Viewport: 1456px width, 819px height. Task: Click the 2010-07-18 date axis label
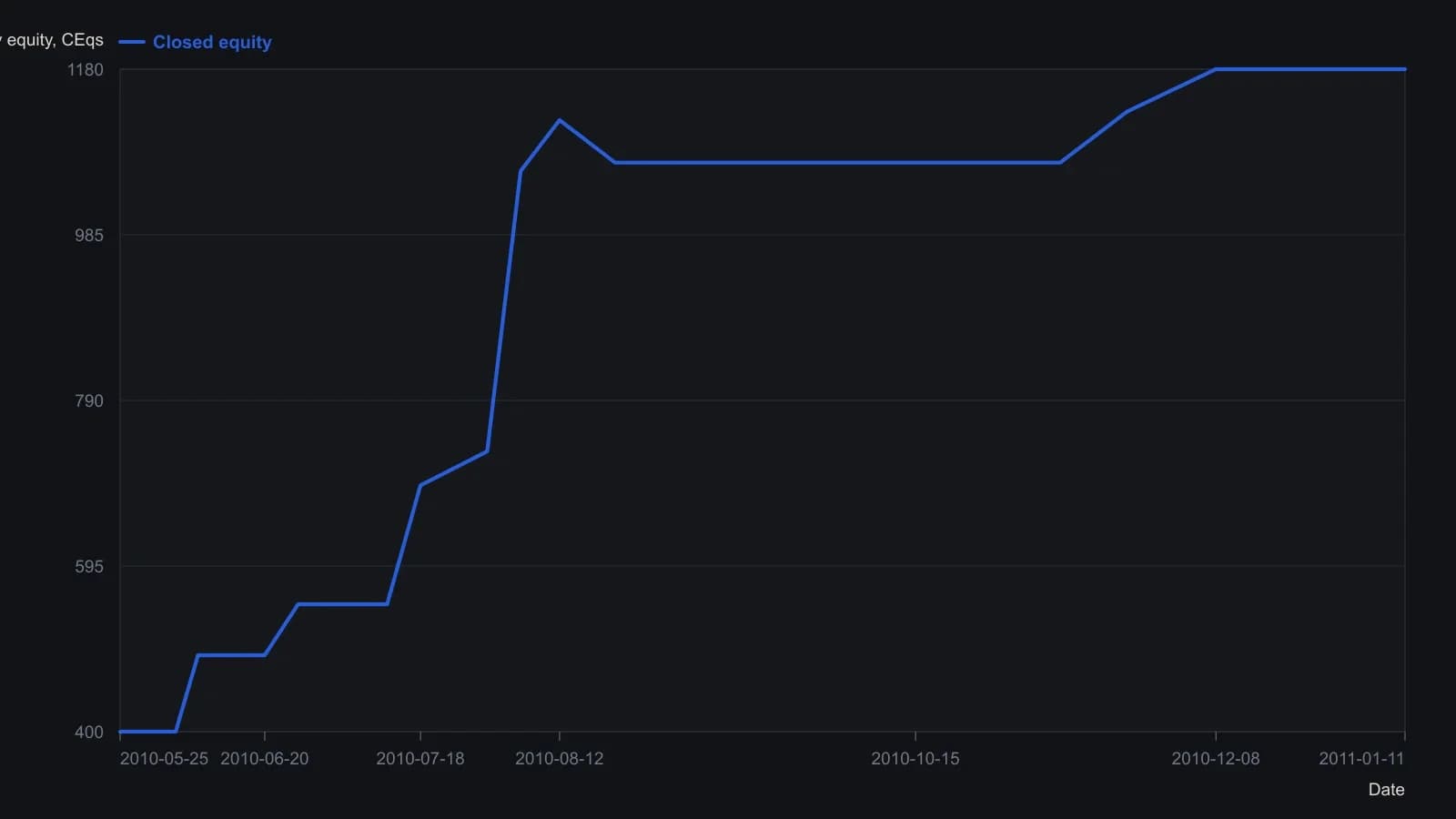pyautogui.click(x=420, y=759)
